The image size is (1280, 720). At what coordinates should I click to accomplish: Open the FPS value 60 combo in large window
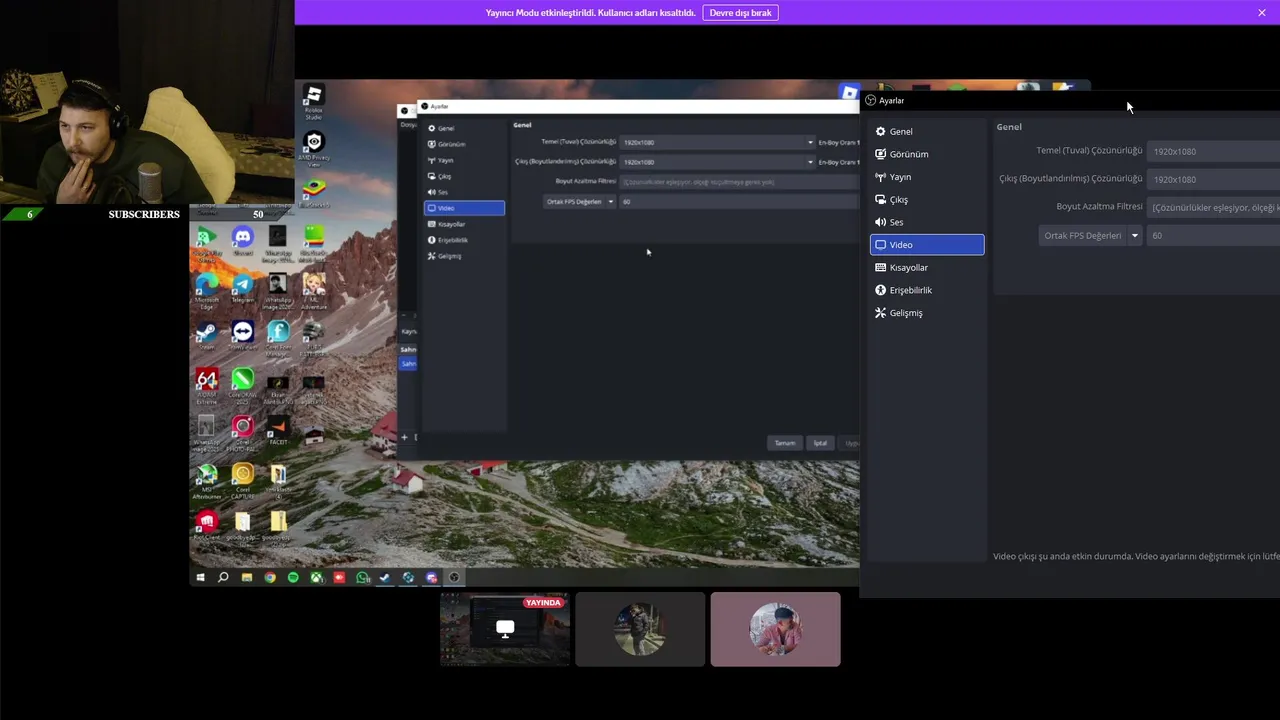tap(1213, 235)
